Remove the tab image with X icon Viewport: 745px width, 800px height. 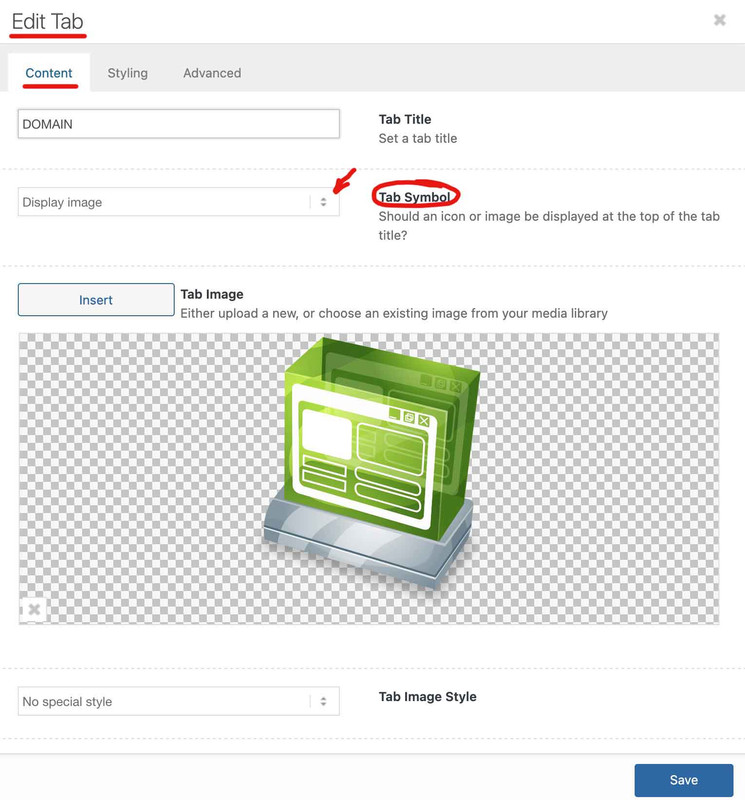pos(34,609)
